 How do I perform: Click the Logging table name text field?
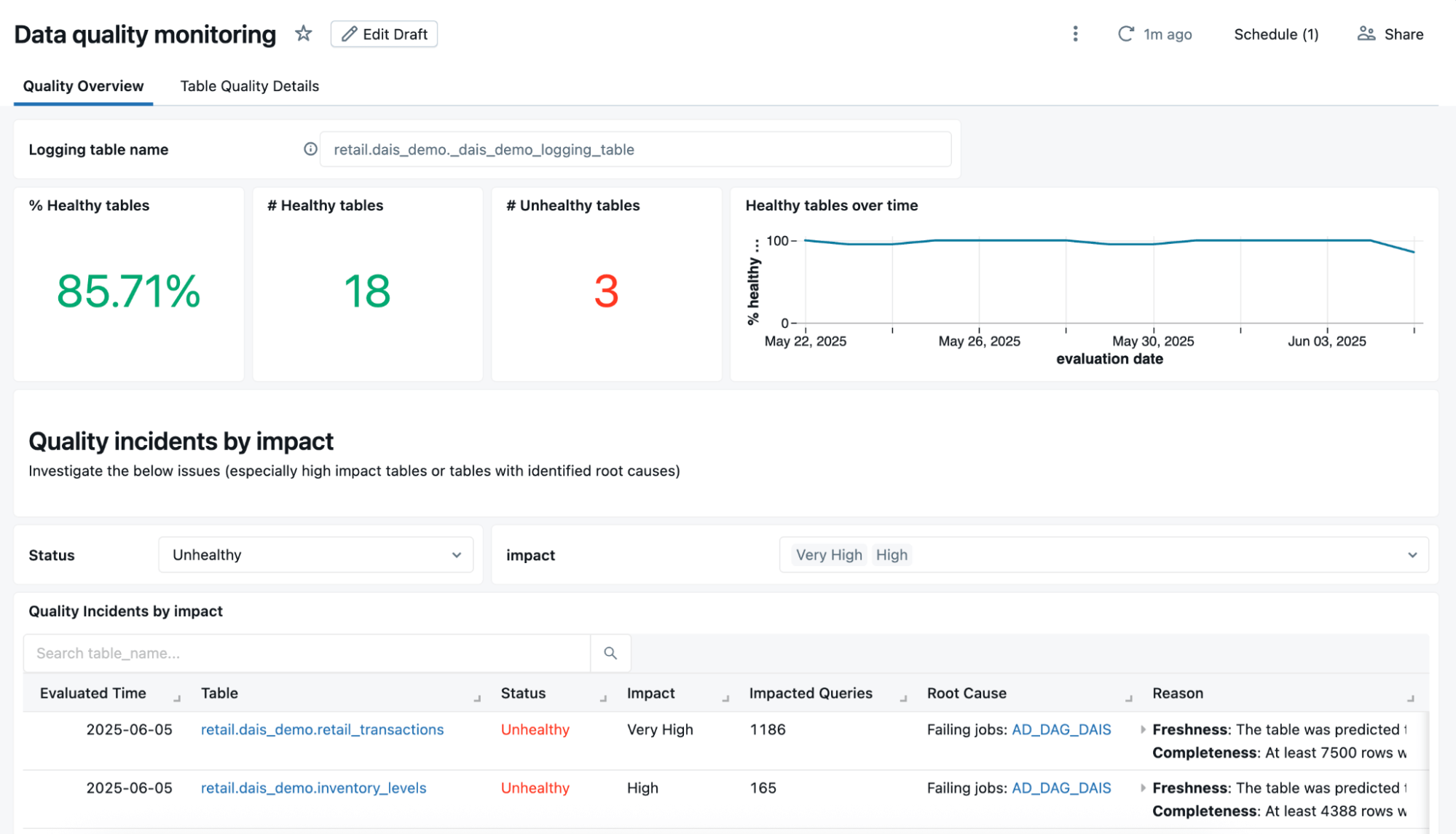(635, 149)
